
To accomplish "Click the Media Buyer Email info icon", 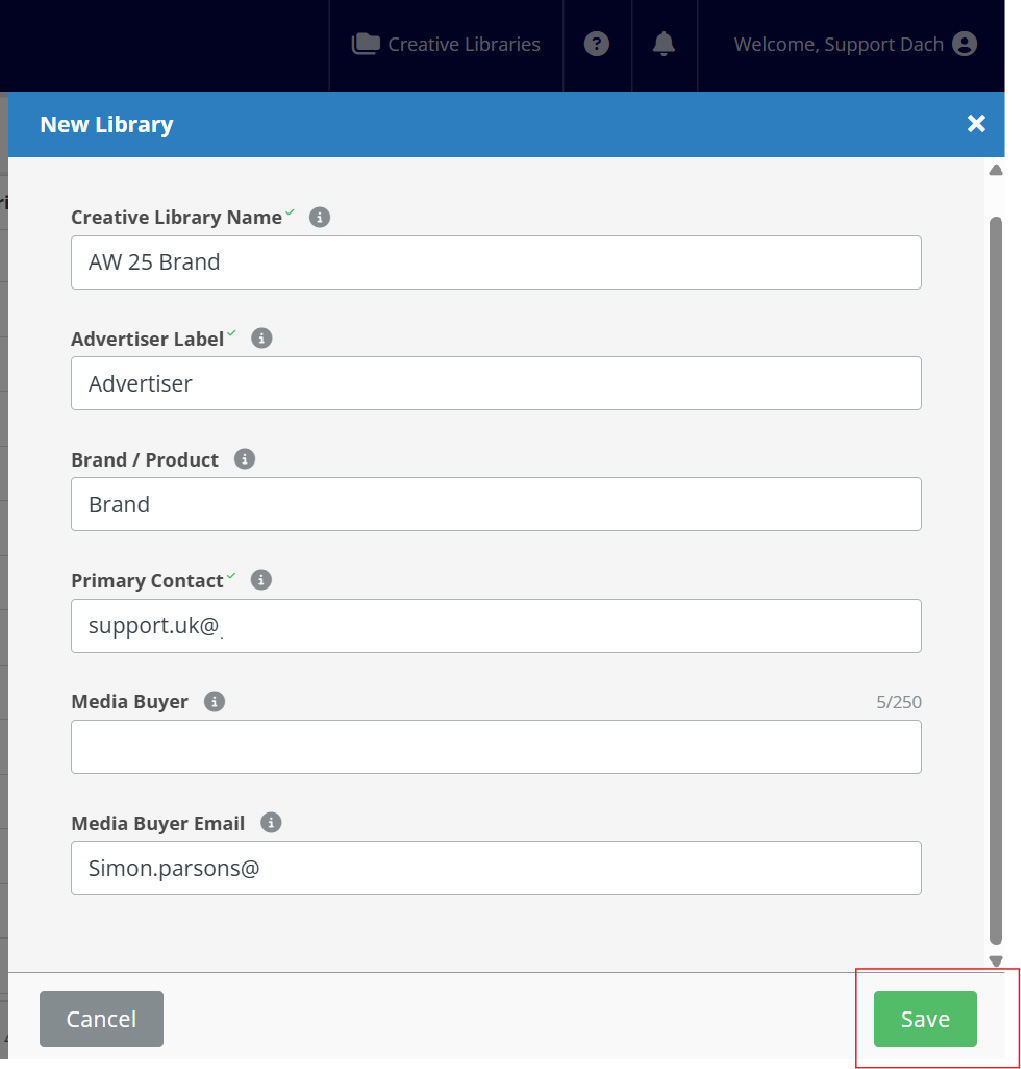I will coord(270,822).
